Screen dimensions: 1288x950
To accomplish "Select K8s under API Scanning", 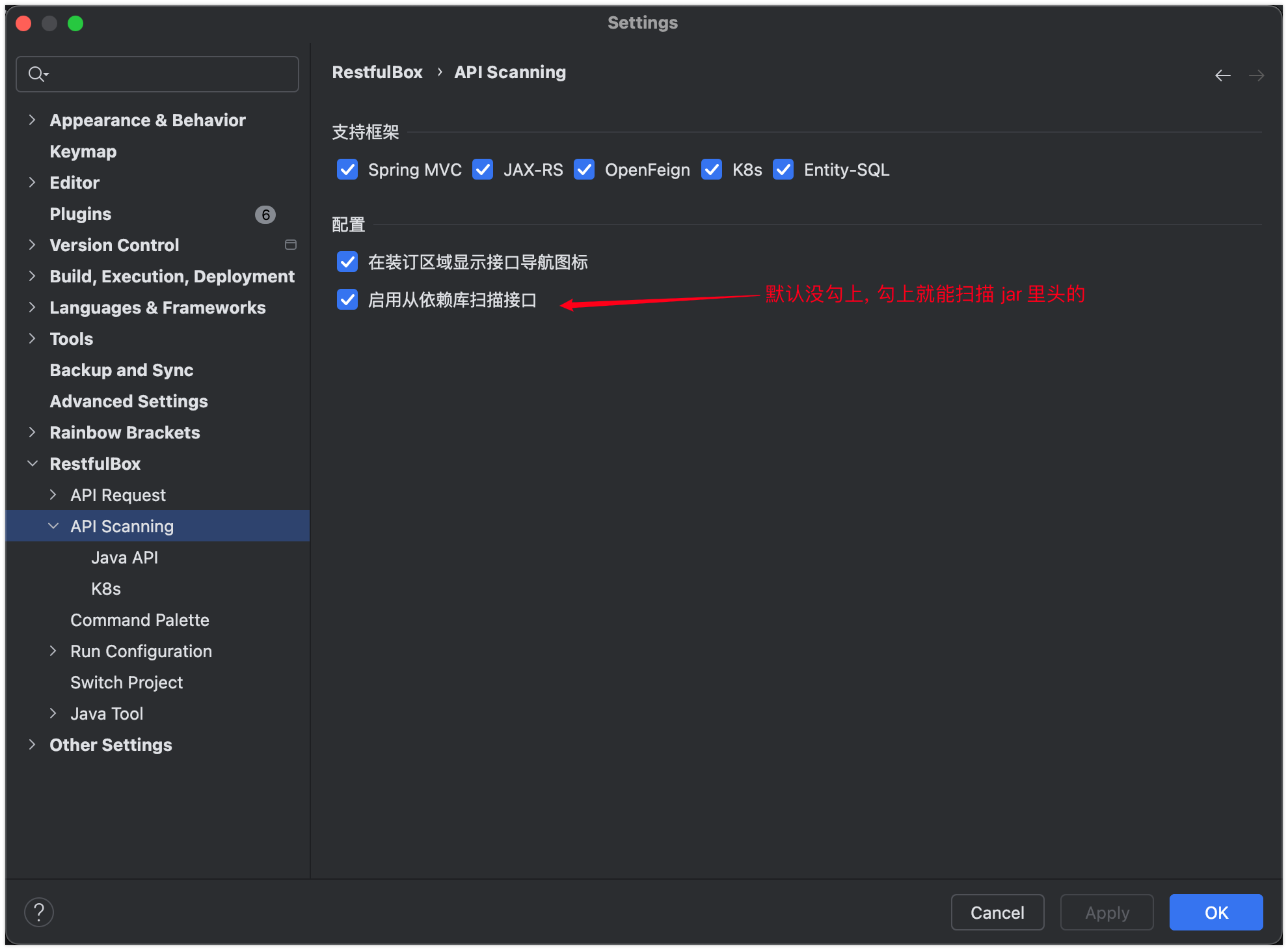I will coord(106,589).
